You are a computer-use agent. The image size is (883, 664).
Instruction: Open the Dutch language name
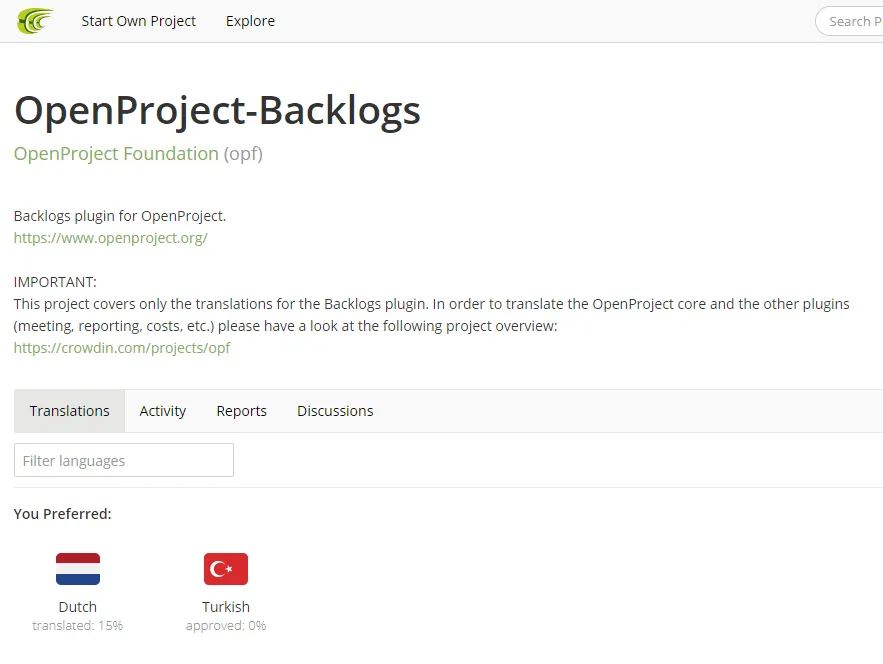tap(78, 607)
